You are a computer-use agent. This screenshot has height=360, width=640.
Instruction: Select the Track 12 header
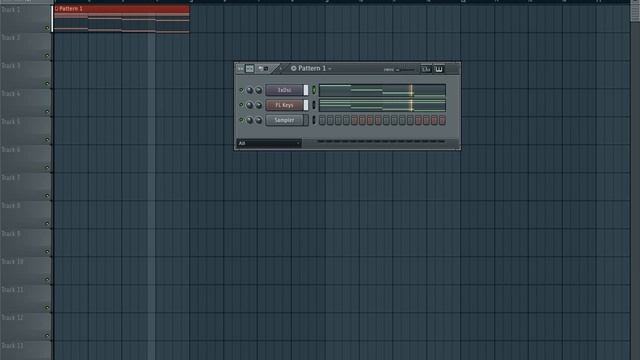(26, 327)
